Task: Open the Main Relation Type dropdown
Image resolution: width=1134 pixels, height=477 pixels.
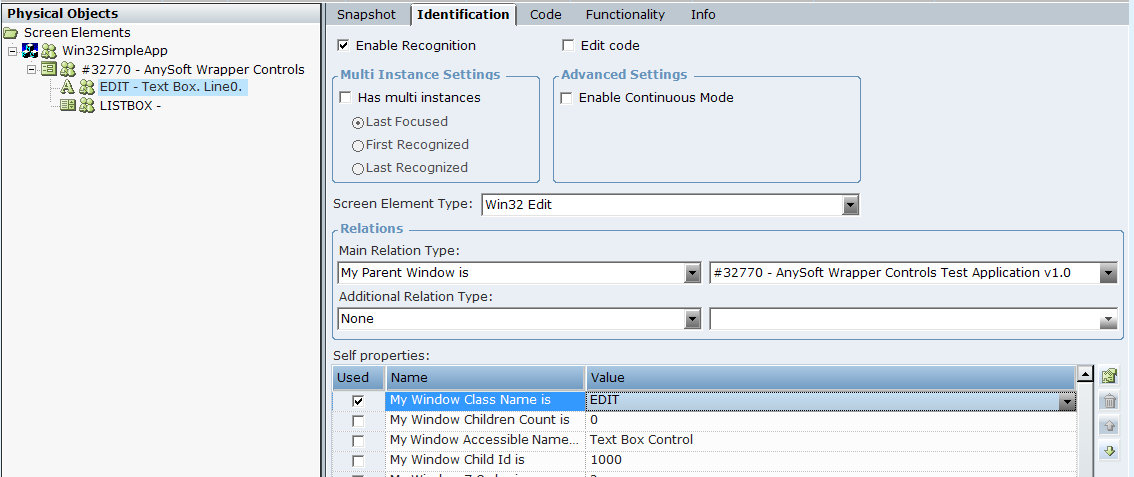Action: tap(692, 273)
